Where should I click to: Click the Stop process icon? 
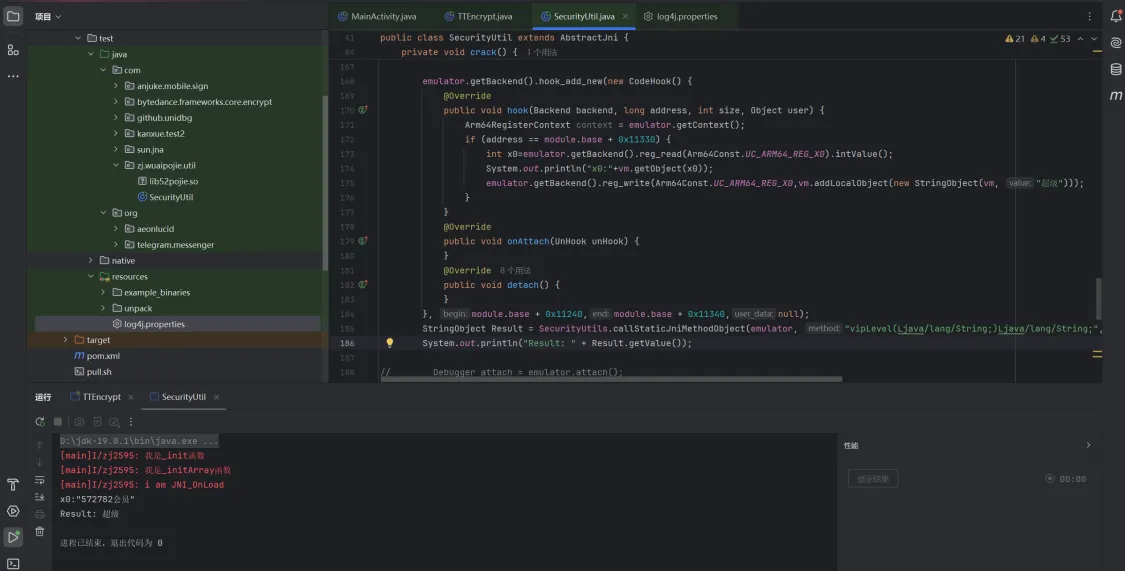coord(58,422)
